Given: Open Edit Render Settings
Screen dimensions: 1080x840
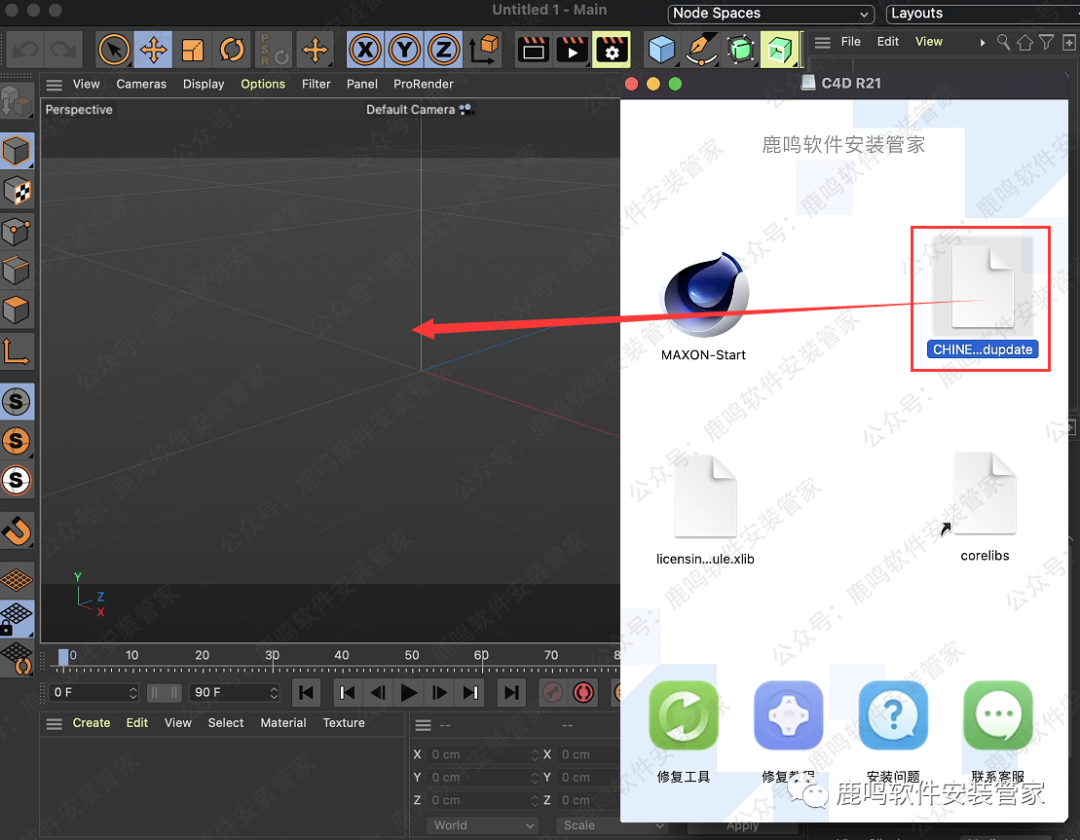Looking at the screenshot, I should 611,49.
